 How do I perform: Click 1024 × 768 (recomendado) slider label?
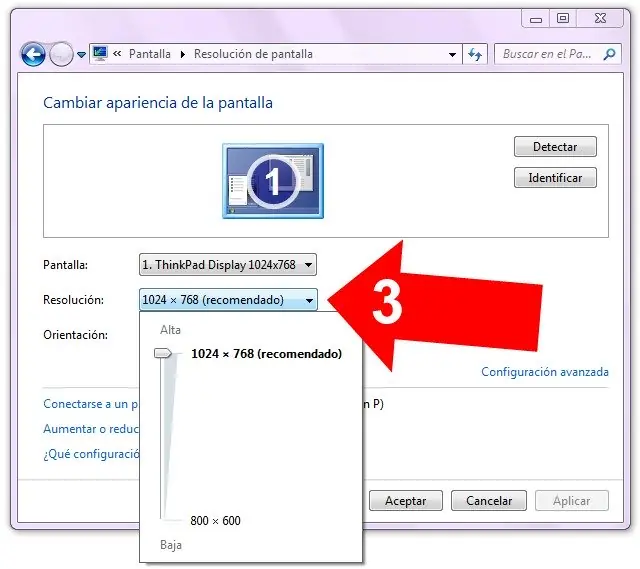tap(267, 353)
